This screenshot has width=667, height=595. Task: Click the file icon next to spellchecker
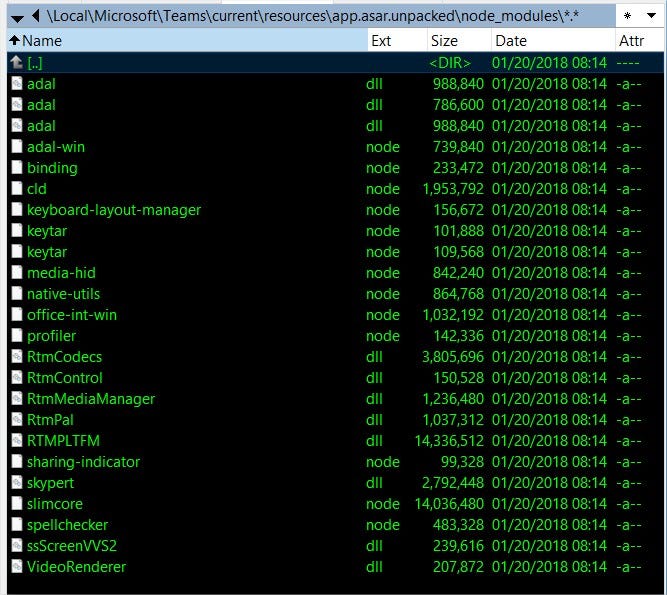[17, 524]
